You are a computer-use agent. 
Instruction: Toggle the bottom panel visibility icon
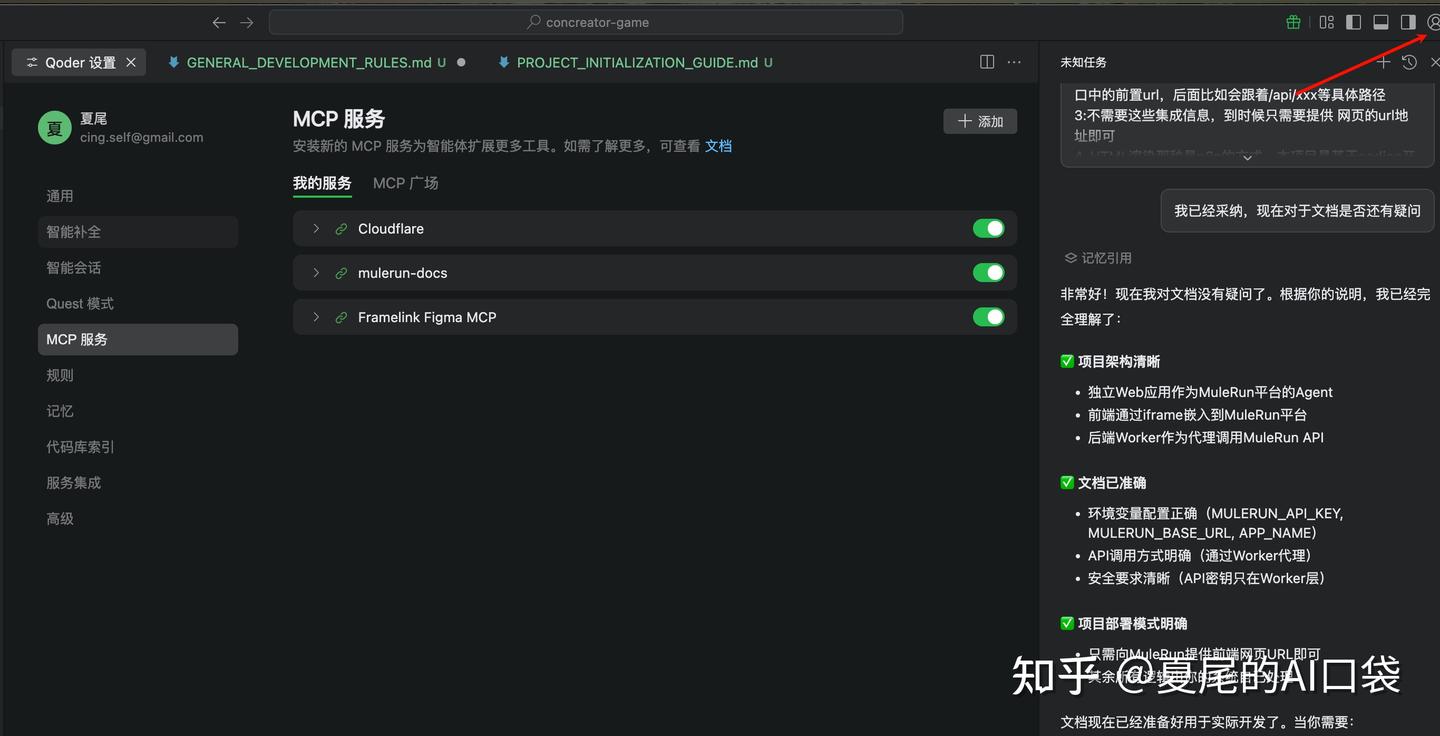1381,21
